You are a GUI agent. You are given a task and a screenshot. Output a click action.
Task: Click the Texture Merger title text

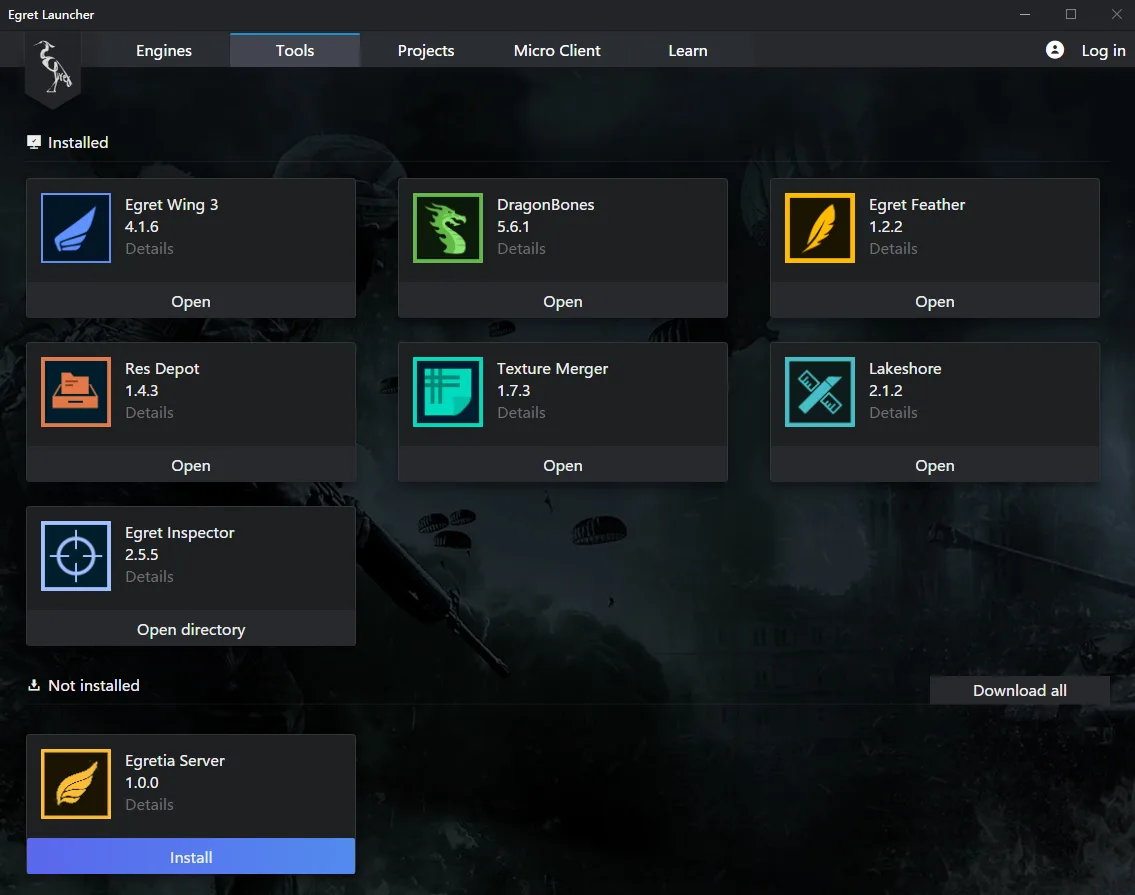coord(552,369)
